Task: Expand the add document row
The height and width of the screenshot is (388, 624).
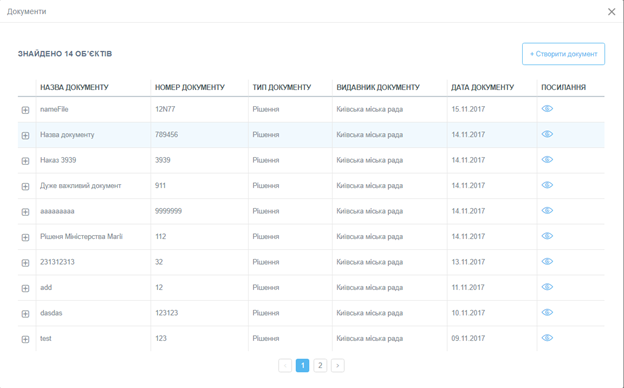Action: (x=25, y=289)
